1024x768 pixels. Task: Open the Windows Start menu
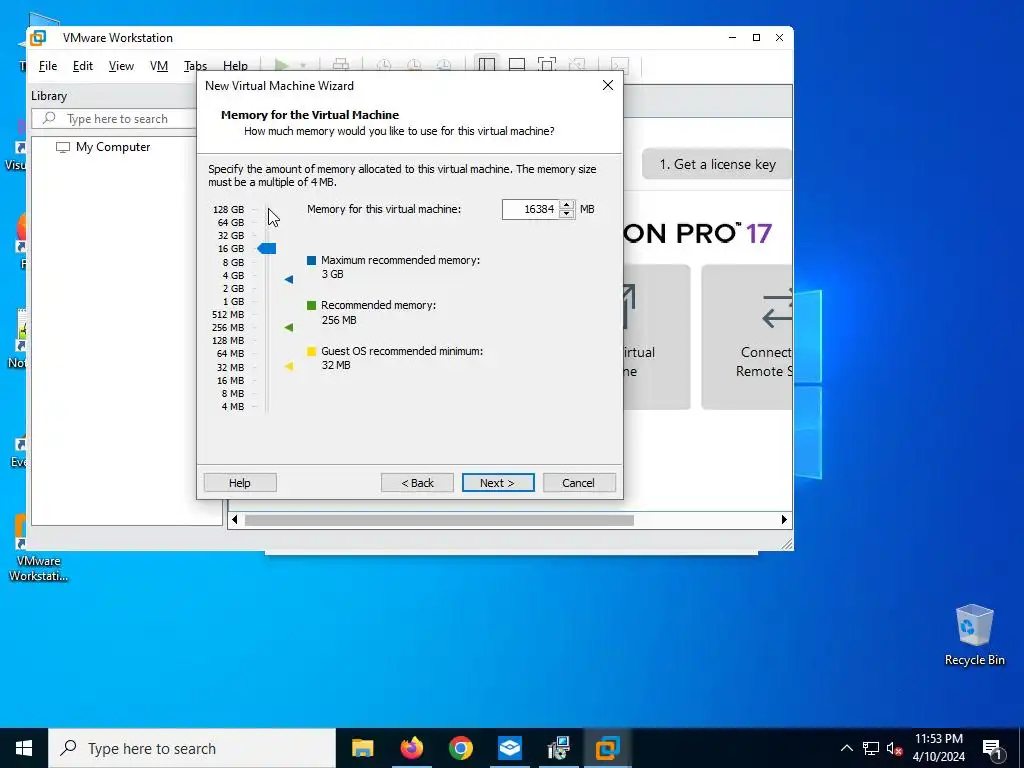coord(24,748)
